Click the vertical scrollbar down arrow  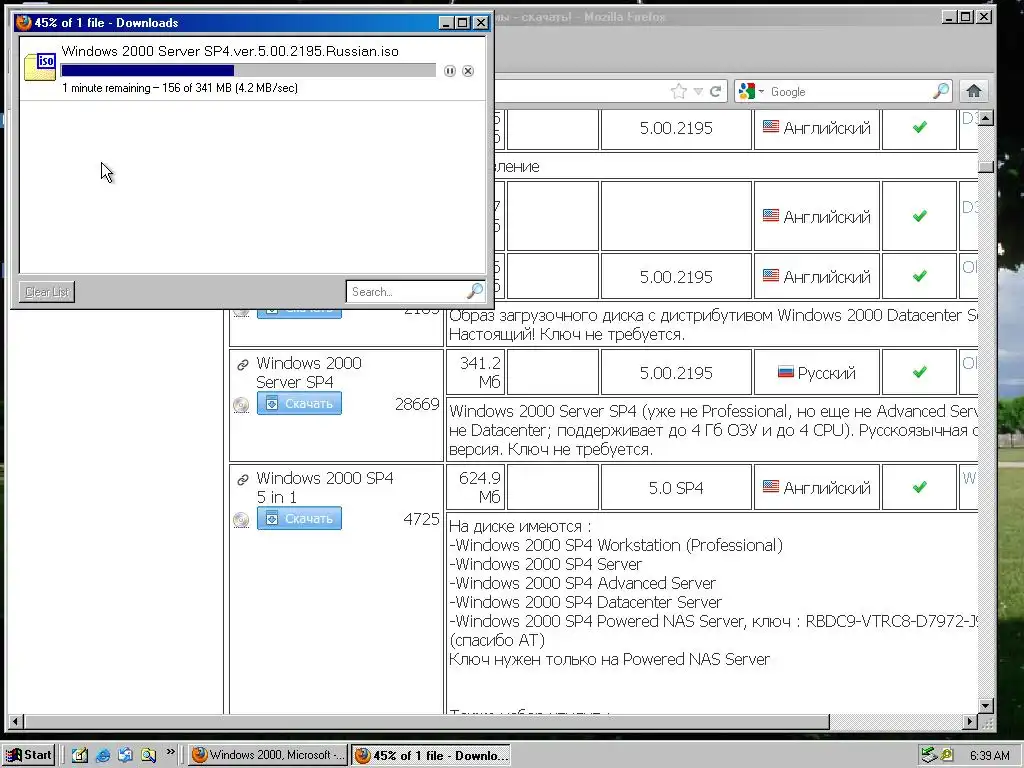pos(986,706)
